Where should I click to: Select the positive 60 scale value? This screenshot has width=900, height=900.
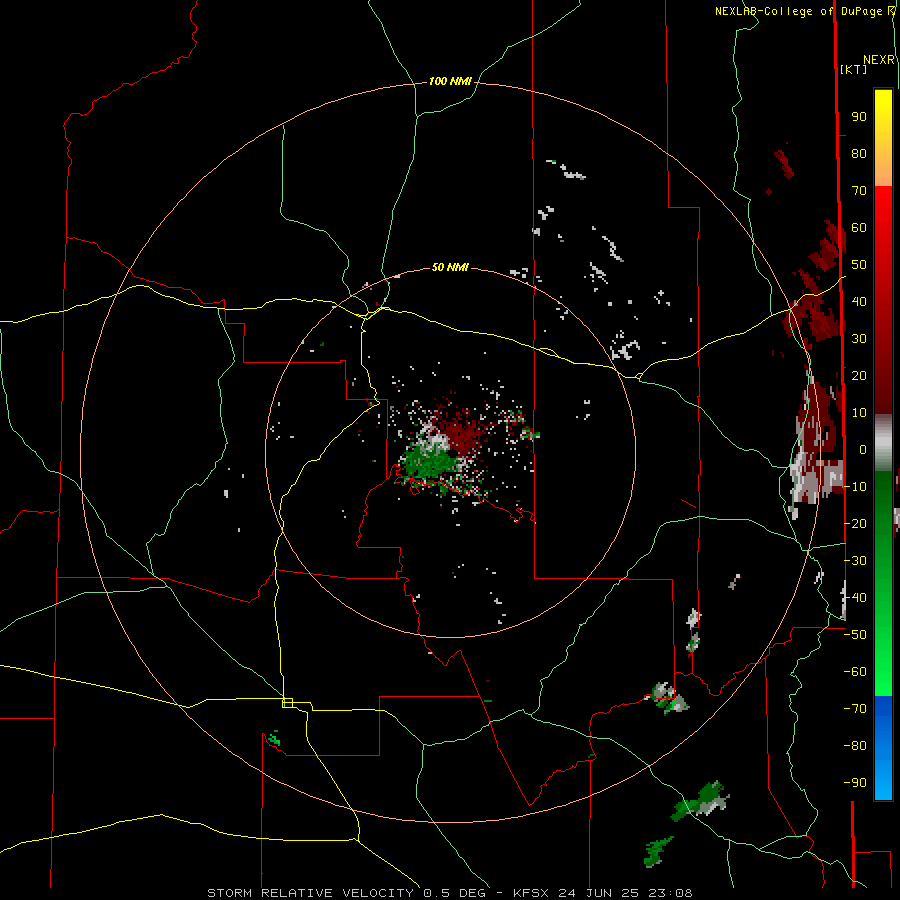859,228
